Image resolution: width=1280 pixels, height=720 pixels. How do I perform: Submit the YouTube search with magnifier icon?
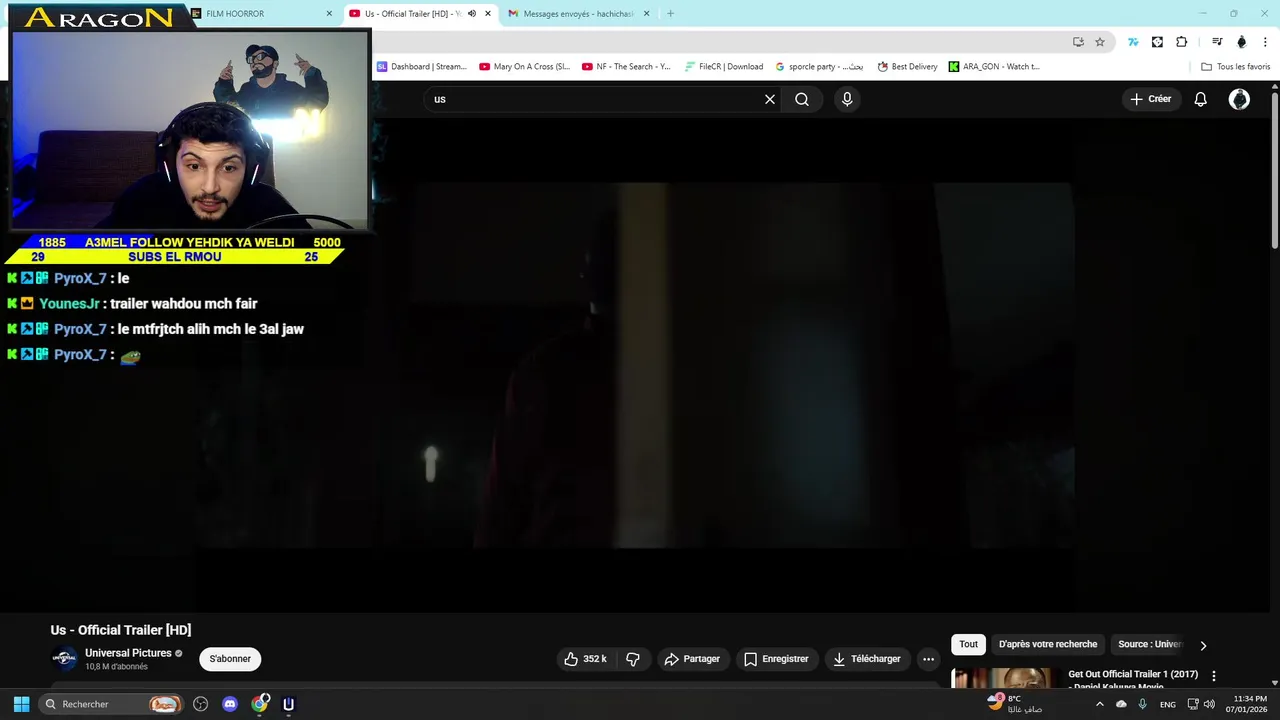[802, 99]
